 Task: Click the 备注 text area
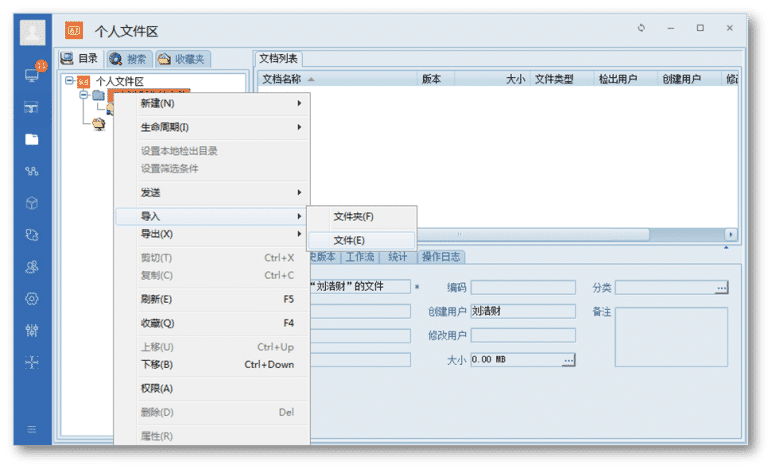(x=671, y=337)
